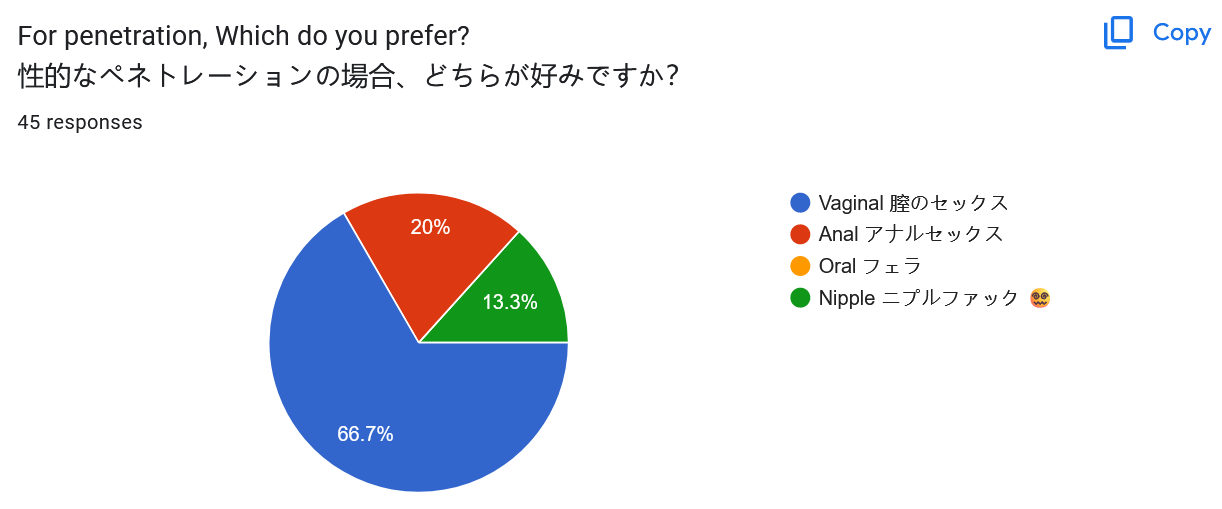Screen dimensions: 1222x509
Task: Select the green Nipple legend dot
Action: (800, 298)
